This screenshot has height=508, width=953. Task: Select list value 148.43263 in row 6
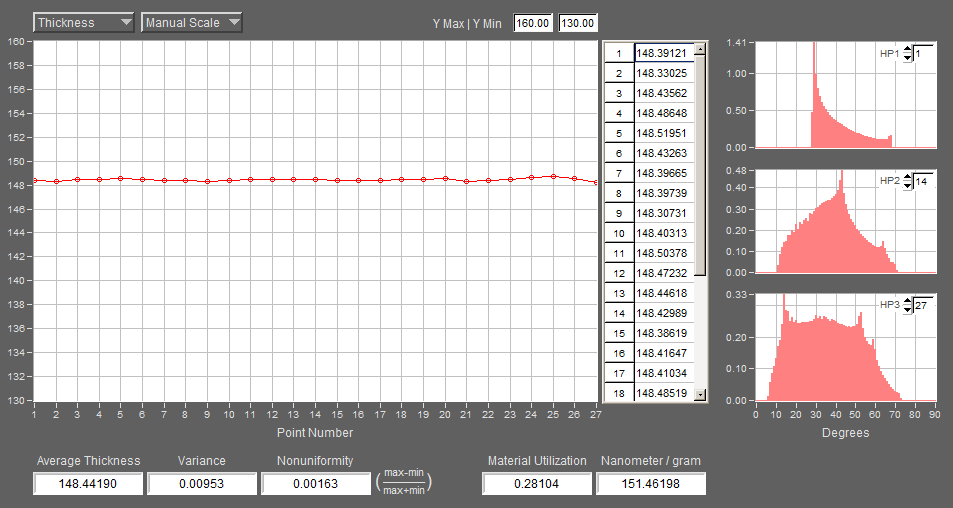(664, 153)
